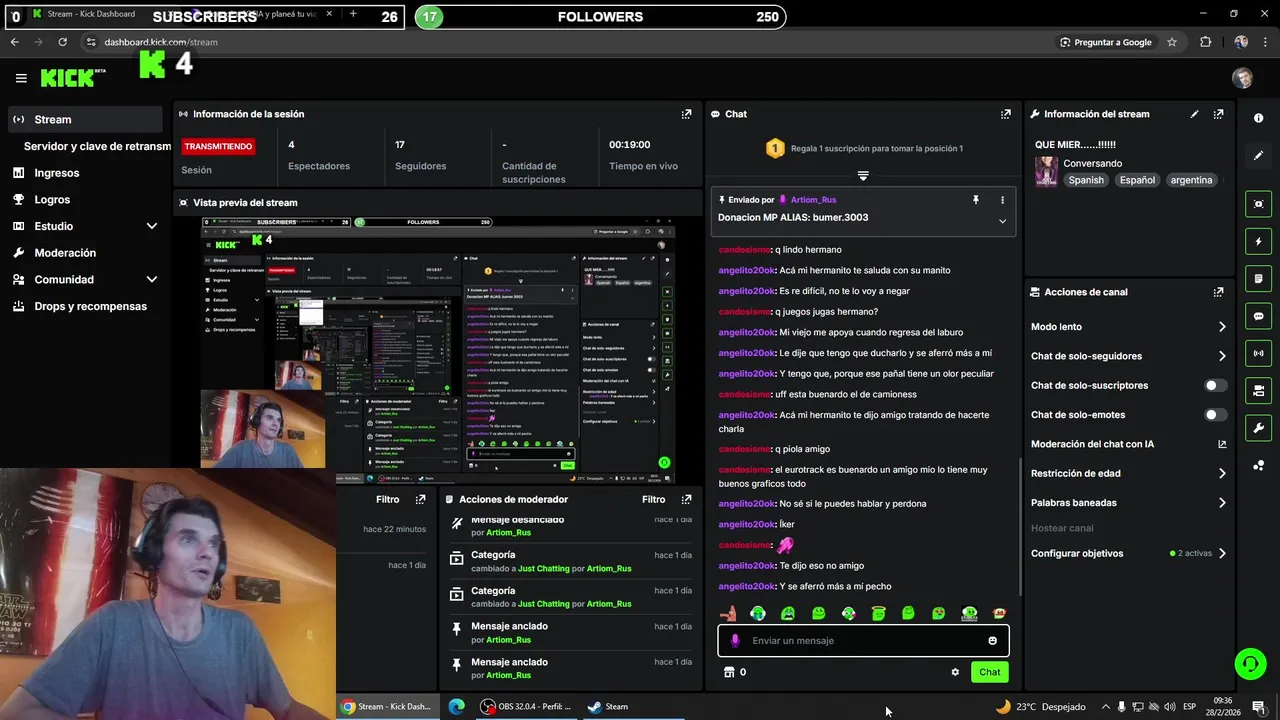Toggle stream preview widget in the right rail

click(x=1258, y=204)
